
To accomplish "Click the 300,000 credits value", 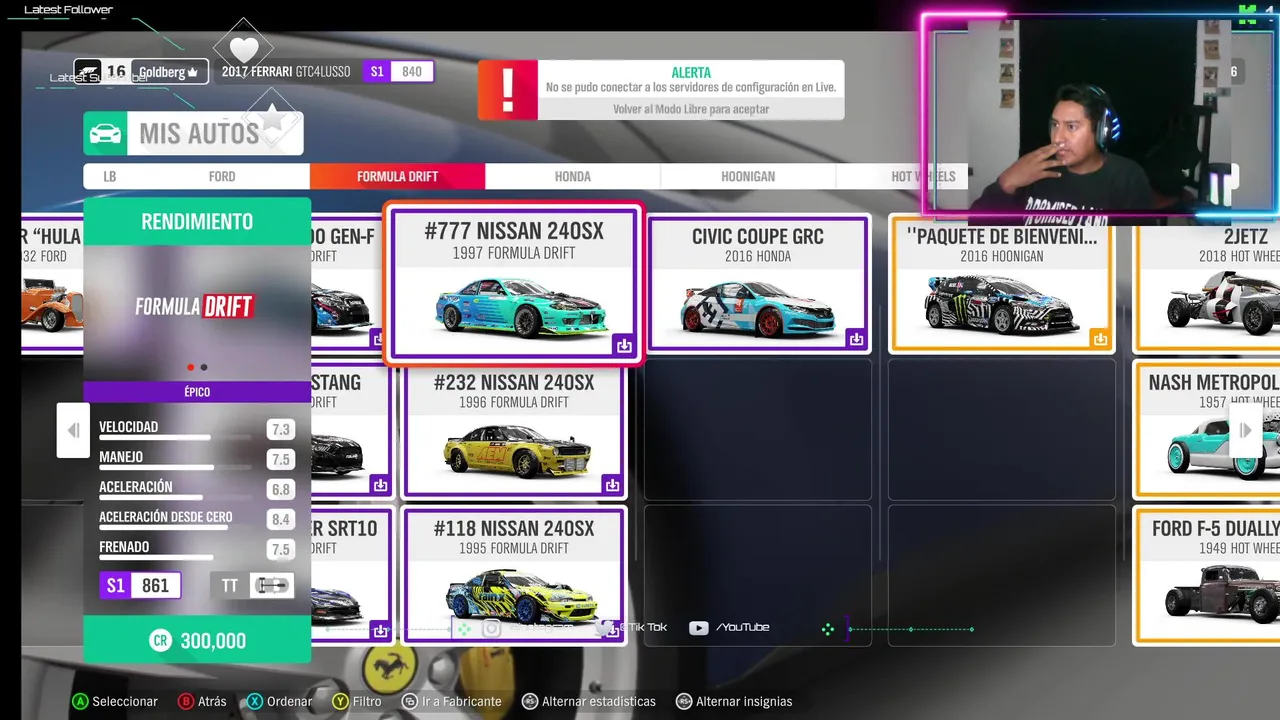I will point(213,641).
